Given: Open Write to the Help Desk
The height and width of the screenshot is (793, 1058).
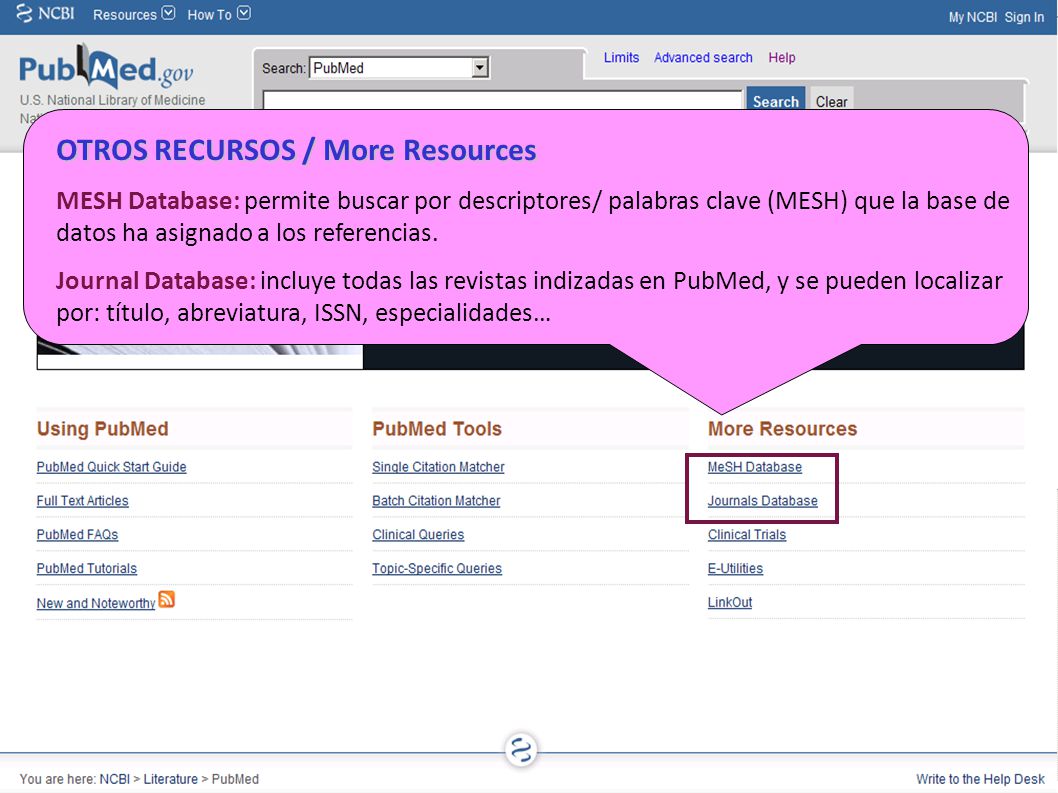Looking at the screenshot, I should pos(980,779).
